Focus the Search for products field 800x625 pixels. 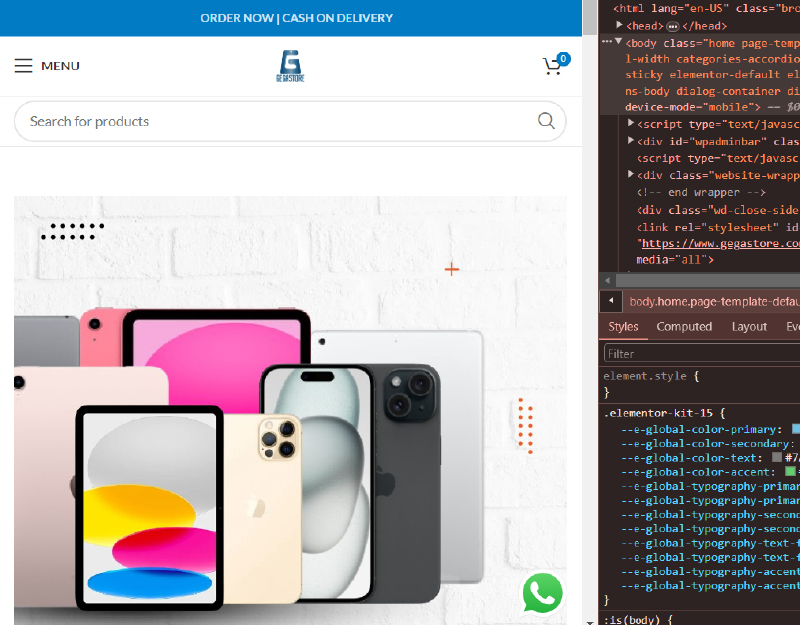270,121
